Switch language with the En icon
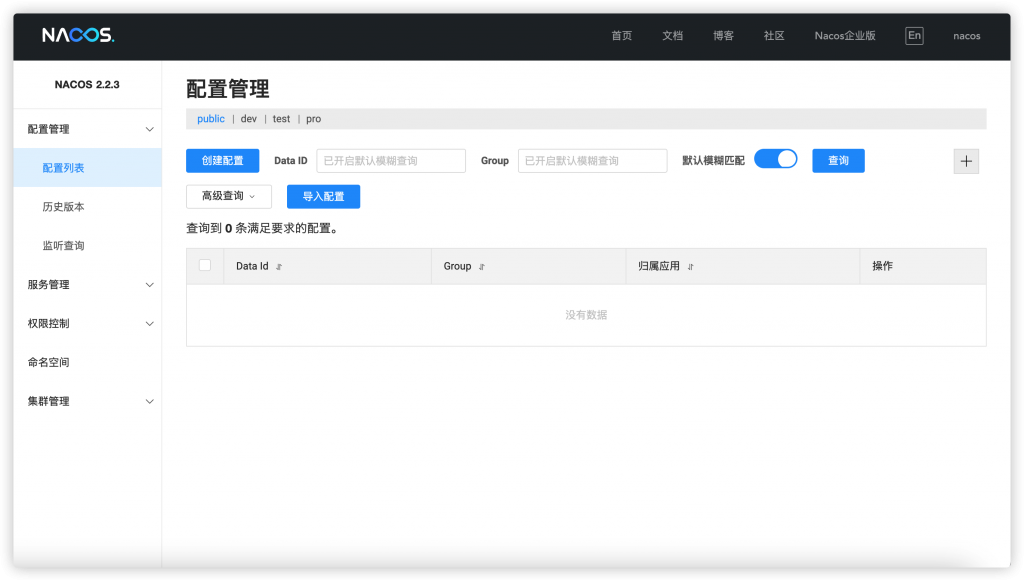Screen dimensions: 1024x581 click(914, 36)
